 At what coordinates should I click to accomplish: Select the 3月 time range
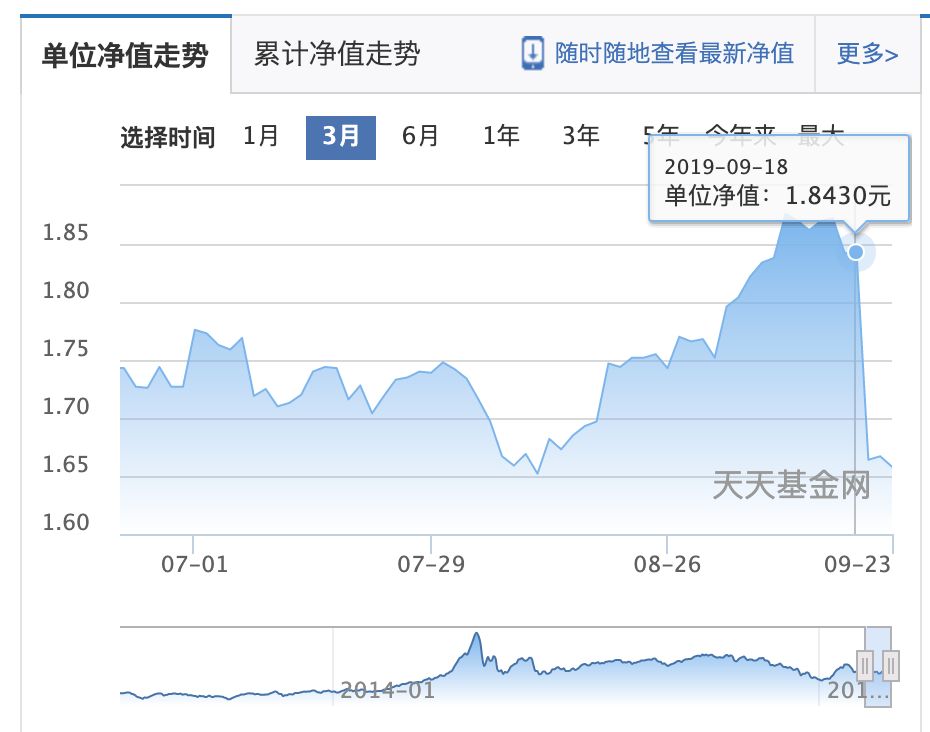[x=340, y=138]
